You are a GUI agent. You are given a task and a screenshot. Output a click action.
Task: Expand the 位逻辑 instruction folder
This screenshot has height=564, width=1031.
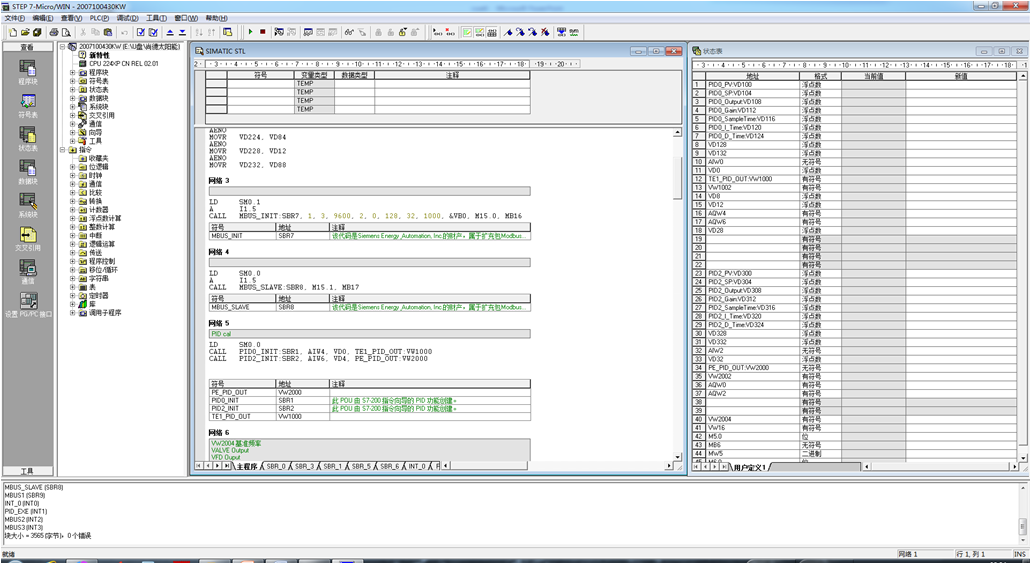(x=73, y=167)
